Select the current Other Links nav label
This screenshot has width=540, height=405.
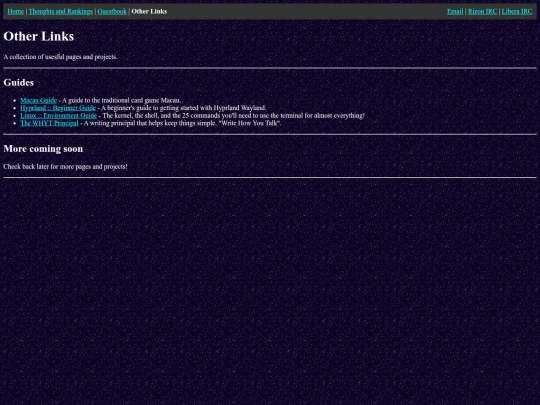149,11
